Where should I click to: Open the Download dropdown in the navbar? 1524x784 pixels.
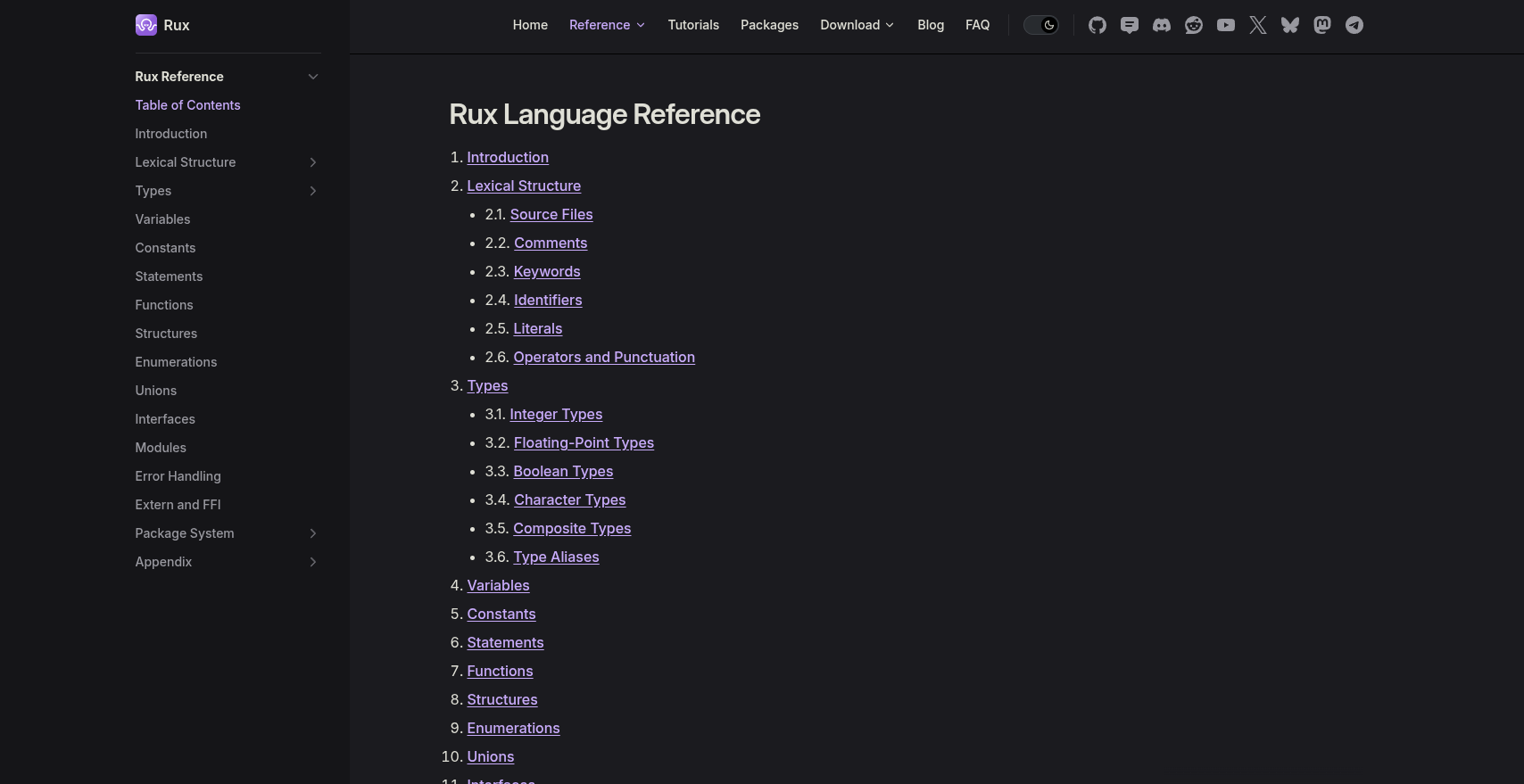pos(857,25)
